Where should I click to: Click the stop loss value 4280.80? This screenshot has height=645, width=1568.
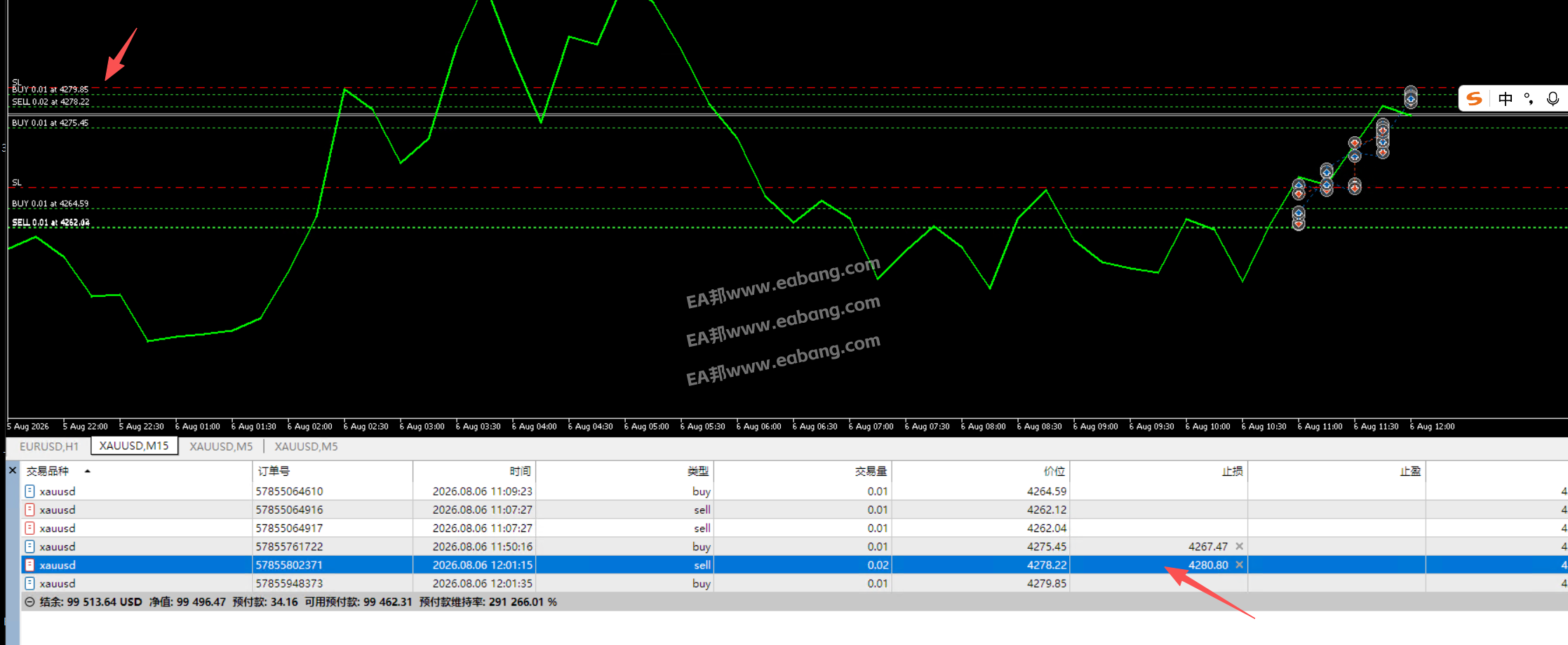(x=1208, y=565)
